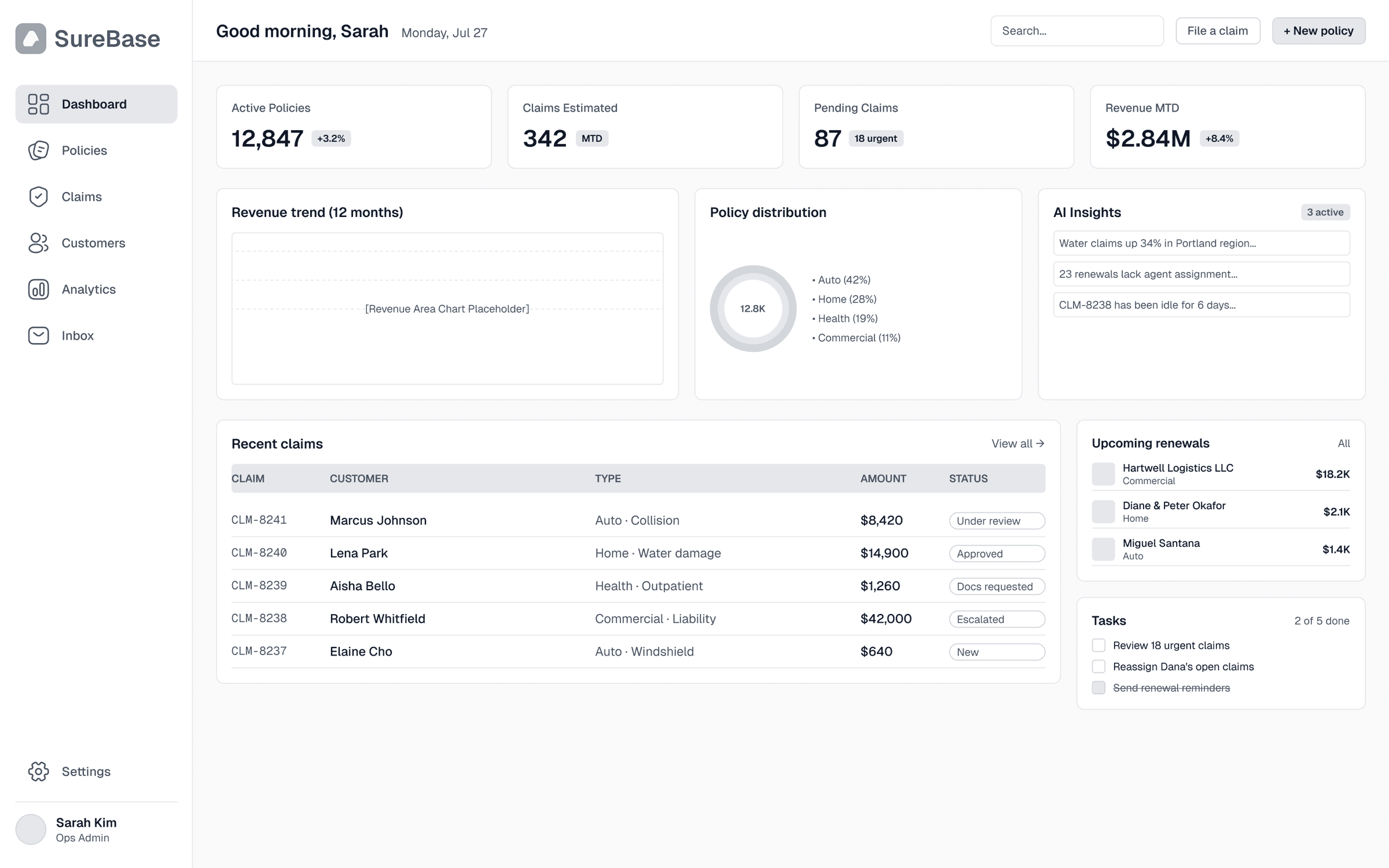
Task: Open the 23 renewals lack agent insight
Action: (x=1201, y=274)
